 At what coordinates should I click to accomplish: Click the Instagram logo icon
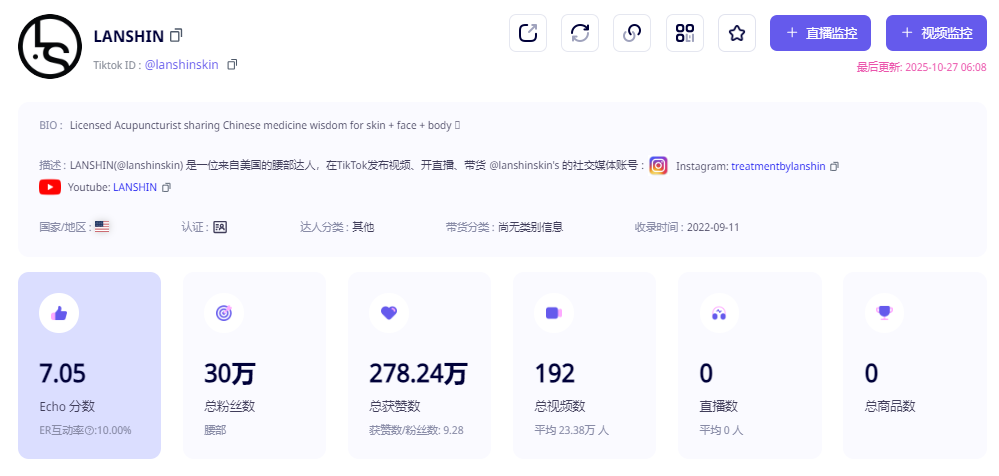pos(658,166)
